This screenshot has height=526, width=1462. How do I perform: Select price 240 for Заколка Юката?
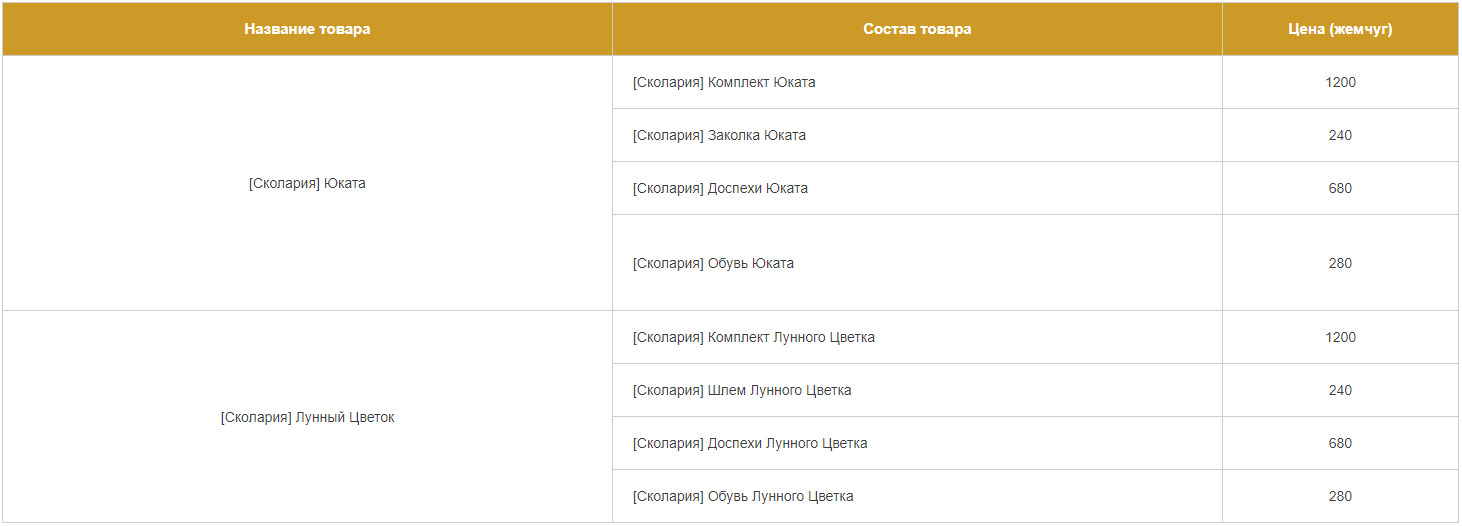[x=1340, y=135]
